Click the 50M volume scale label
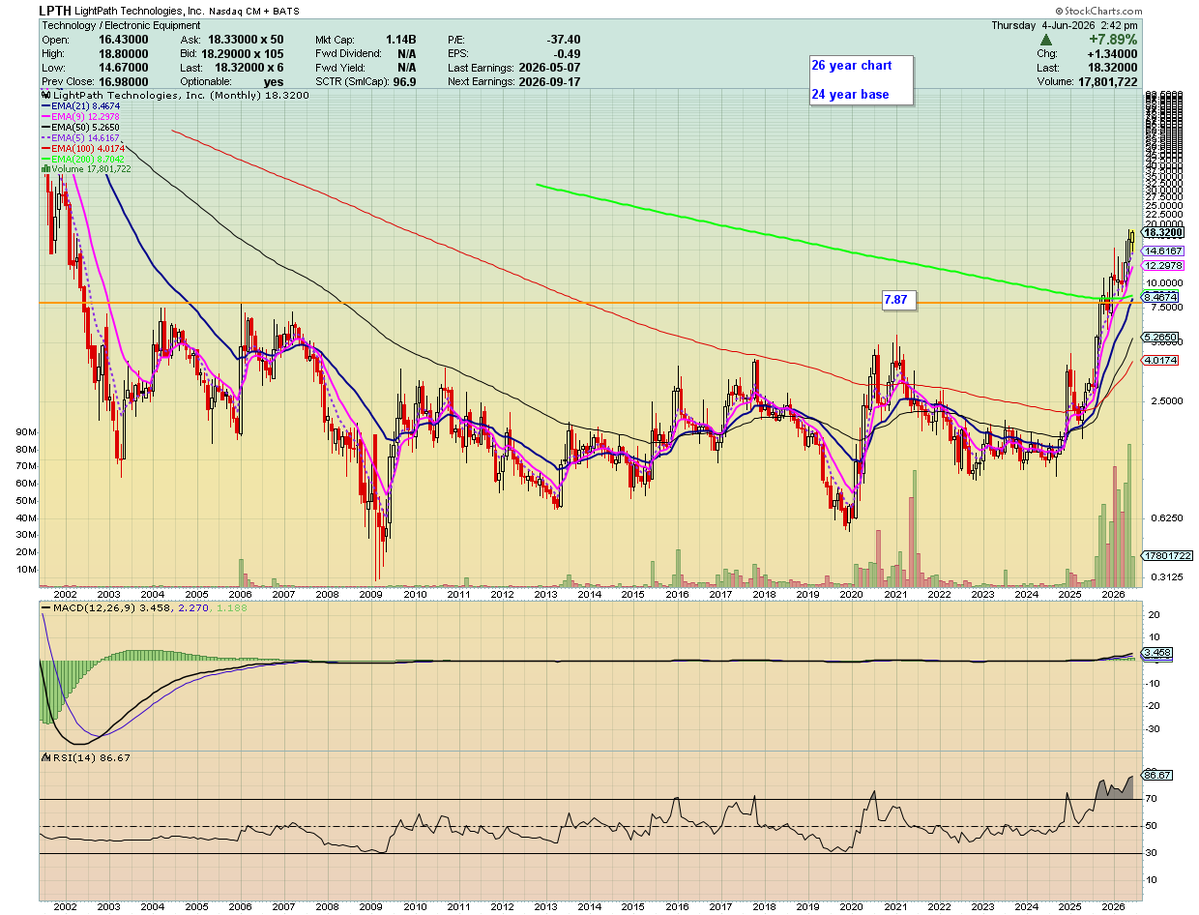This screenshot has width=1199, height=915. coord(25,501)
